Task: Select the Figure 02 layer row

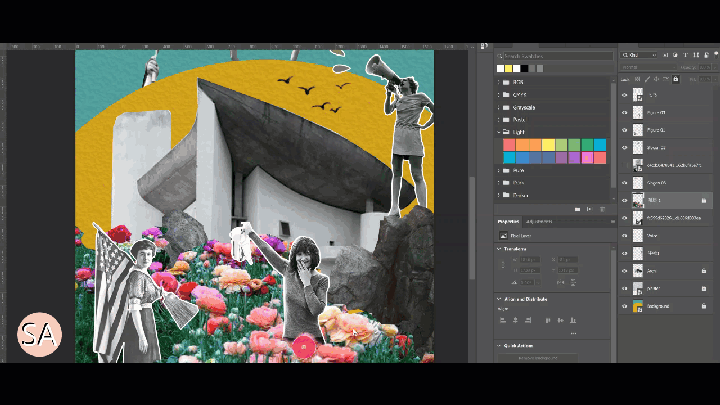Action: [x=666, y=130]
